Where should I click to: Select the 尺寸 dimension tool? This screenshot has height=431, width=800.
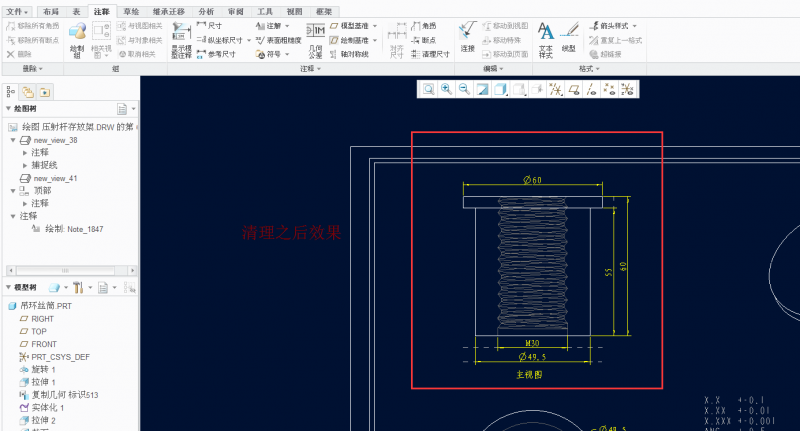tap(209, 26)
